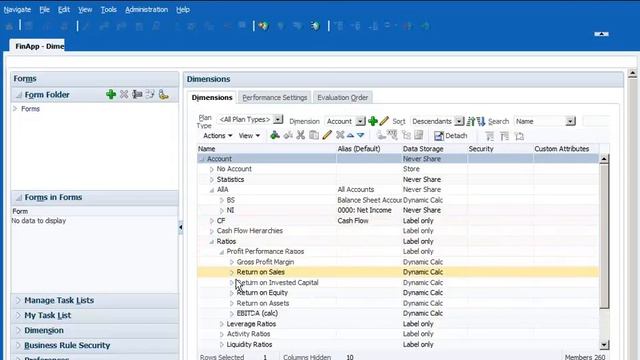This screenshot has height=360, width=640.
Task: Open the File menu
Action: pyautogui.click(x=44, y=9)
